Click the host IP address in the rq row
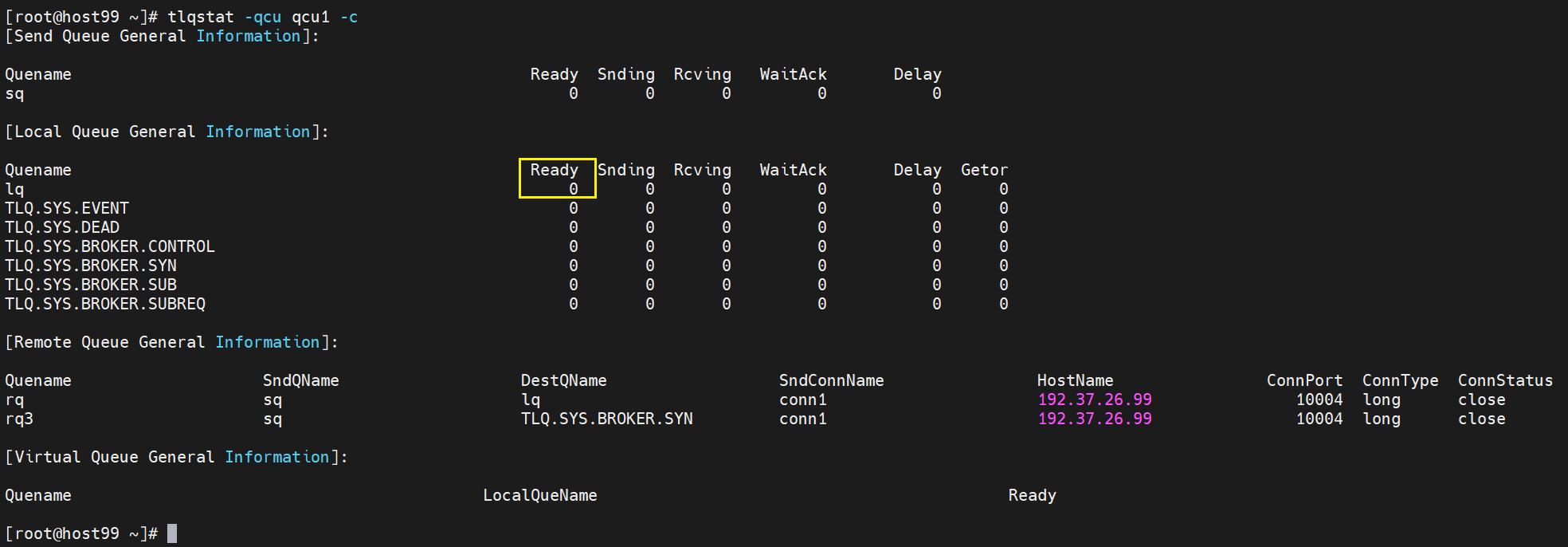 (1094, 399)
